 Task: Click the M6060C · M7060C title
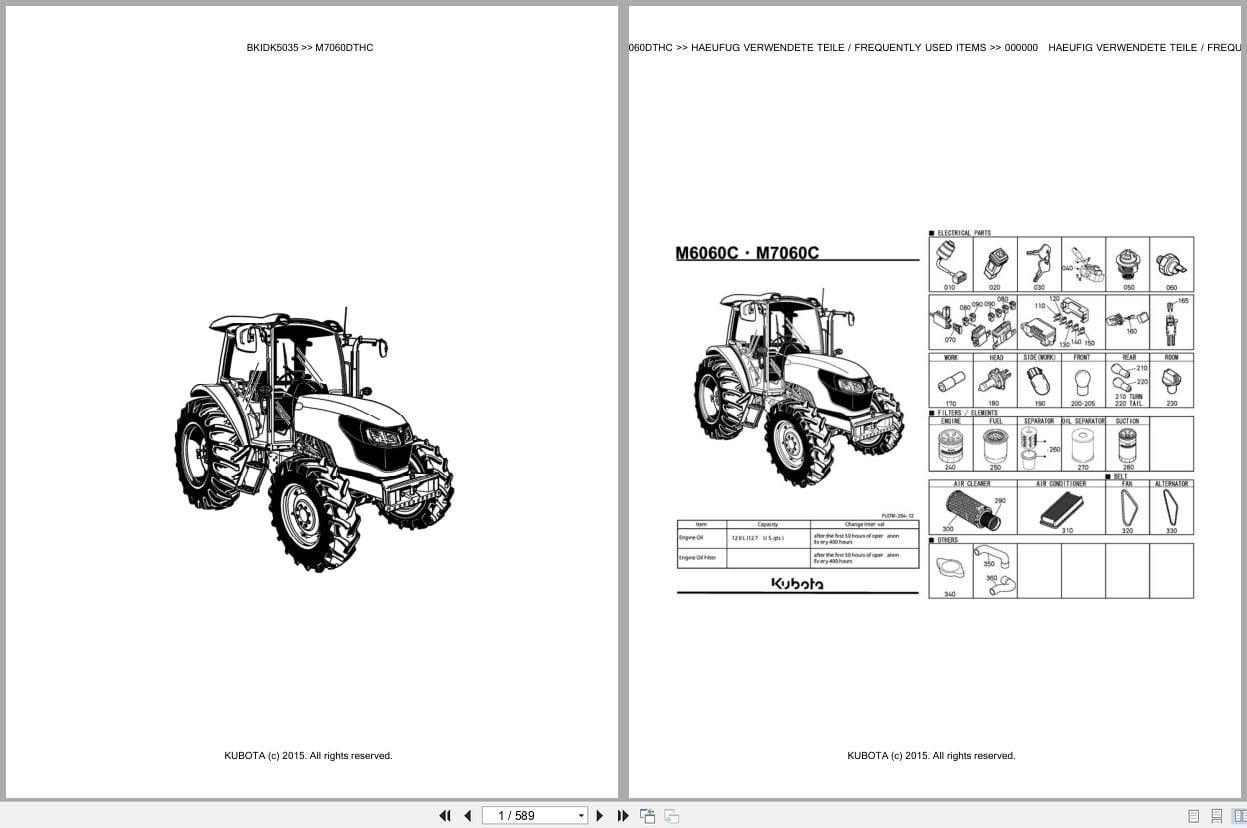point(747,253)
